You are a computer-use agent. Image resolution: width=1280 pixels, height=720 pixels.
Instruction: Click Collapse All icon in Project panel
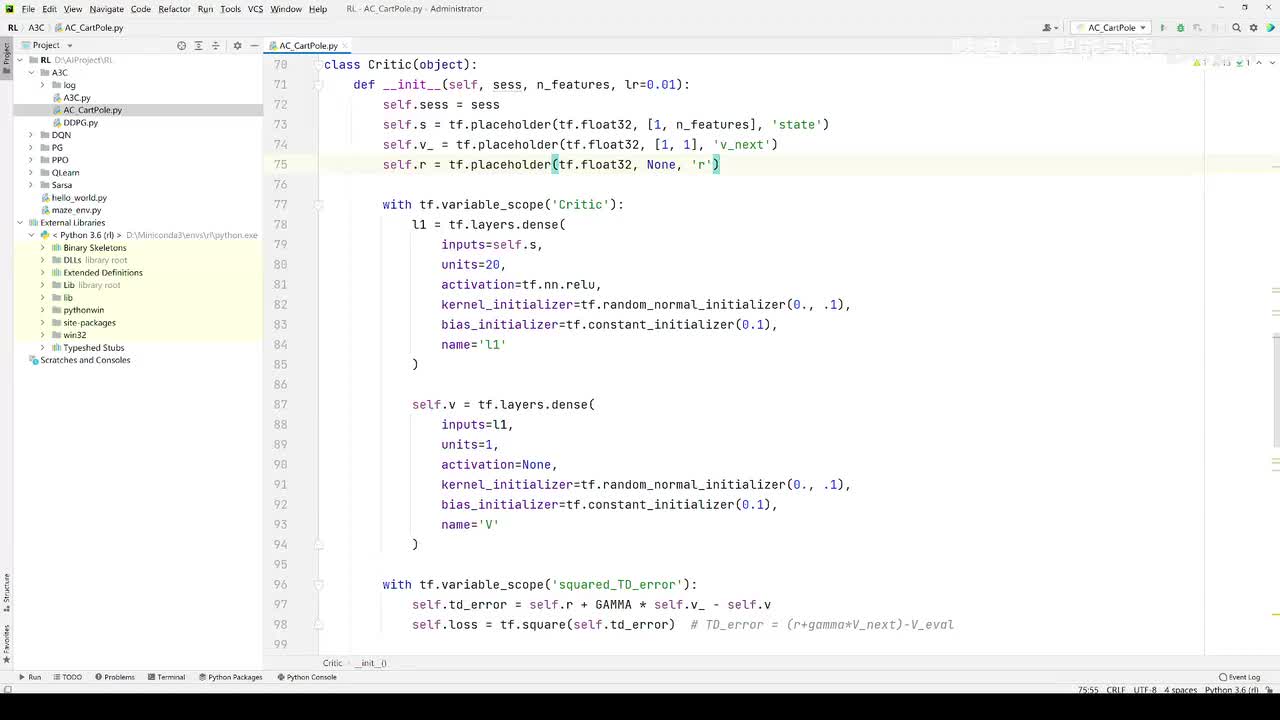click(215, 45)
